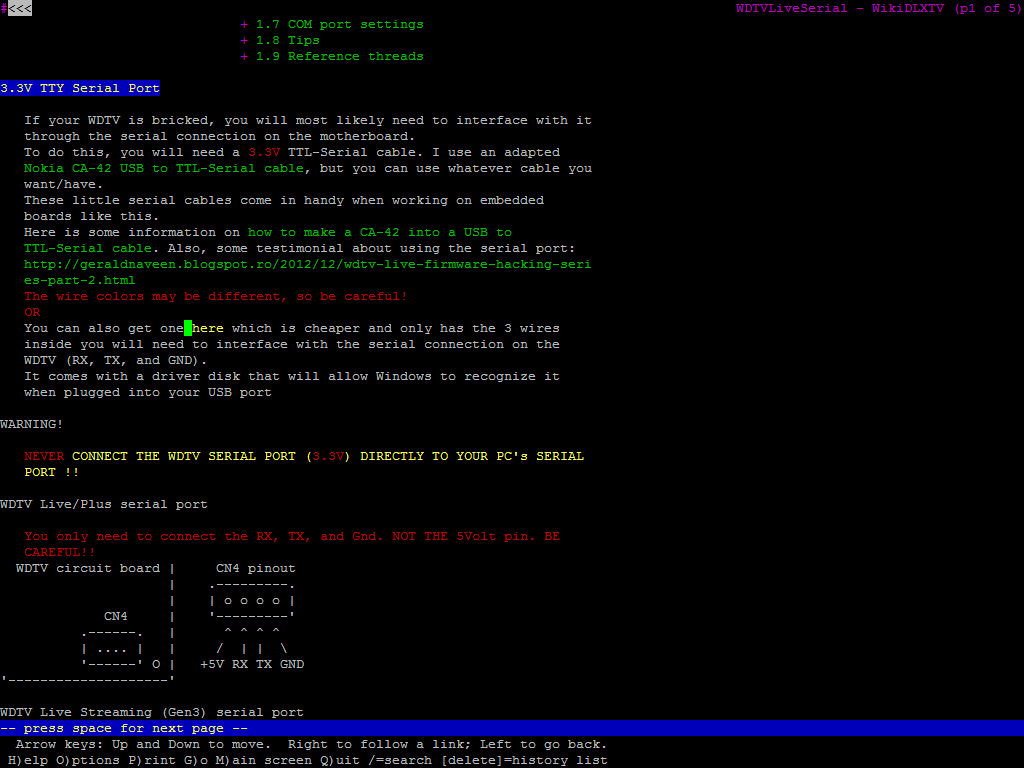Click the red word 'NEVER'

click(44, 456)
